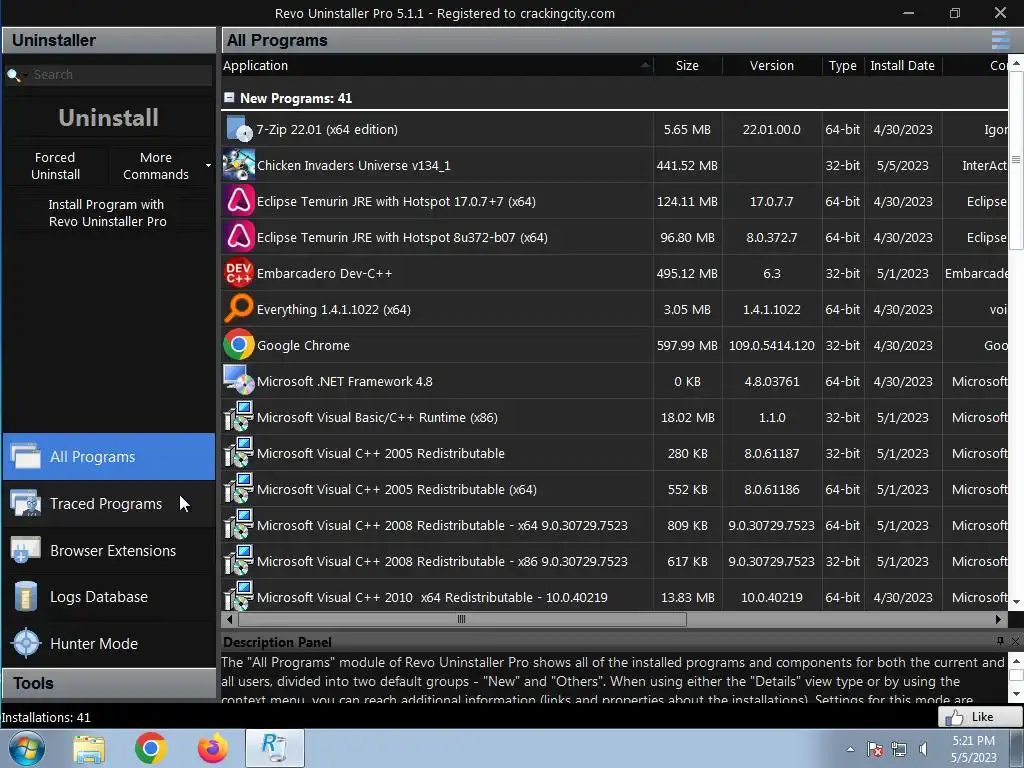Select Visual C++ 2008 Redistributable x86 row
1024x768 pixels.
tap(614, 561)
